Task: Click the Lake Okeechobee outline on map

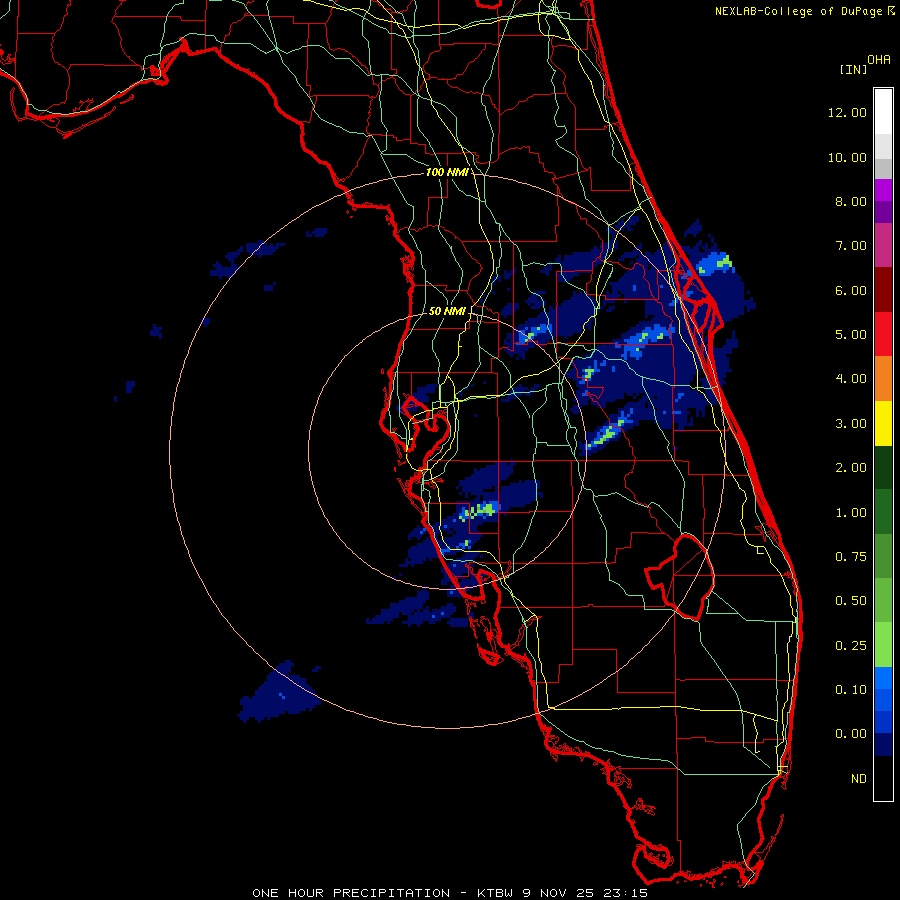Action: click(680, 576)
